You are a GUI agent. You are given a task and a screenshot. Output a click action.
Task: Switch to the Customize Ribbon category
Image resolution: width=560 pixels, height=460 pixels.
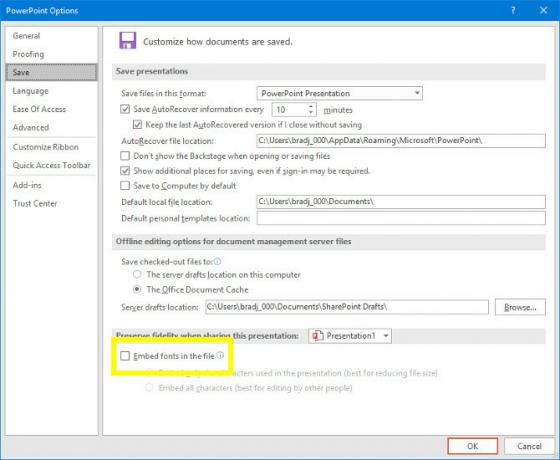tap(45, 147)
